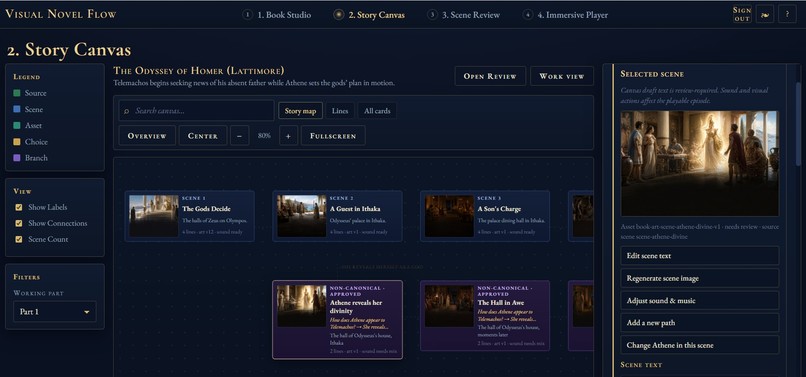Click The Odyssey of Homer (Lattimore) title

tap(198, 70)
